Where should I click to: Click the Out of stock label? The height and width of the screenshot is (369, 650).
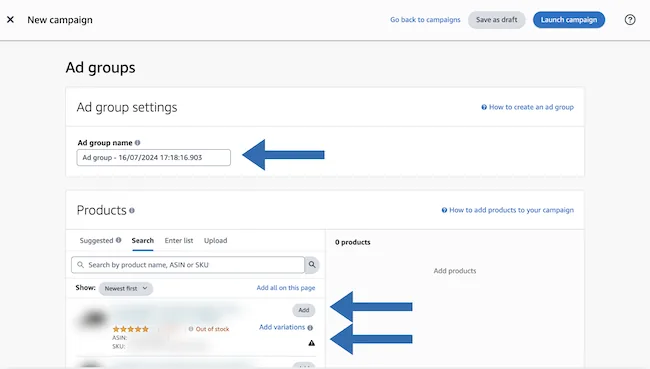click(212, 329)
